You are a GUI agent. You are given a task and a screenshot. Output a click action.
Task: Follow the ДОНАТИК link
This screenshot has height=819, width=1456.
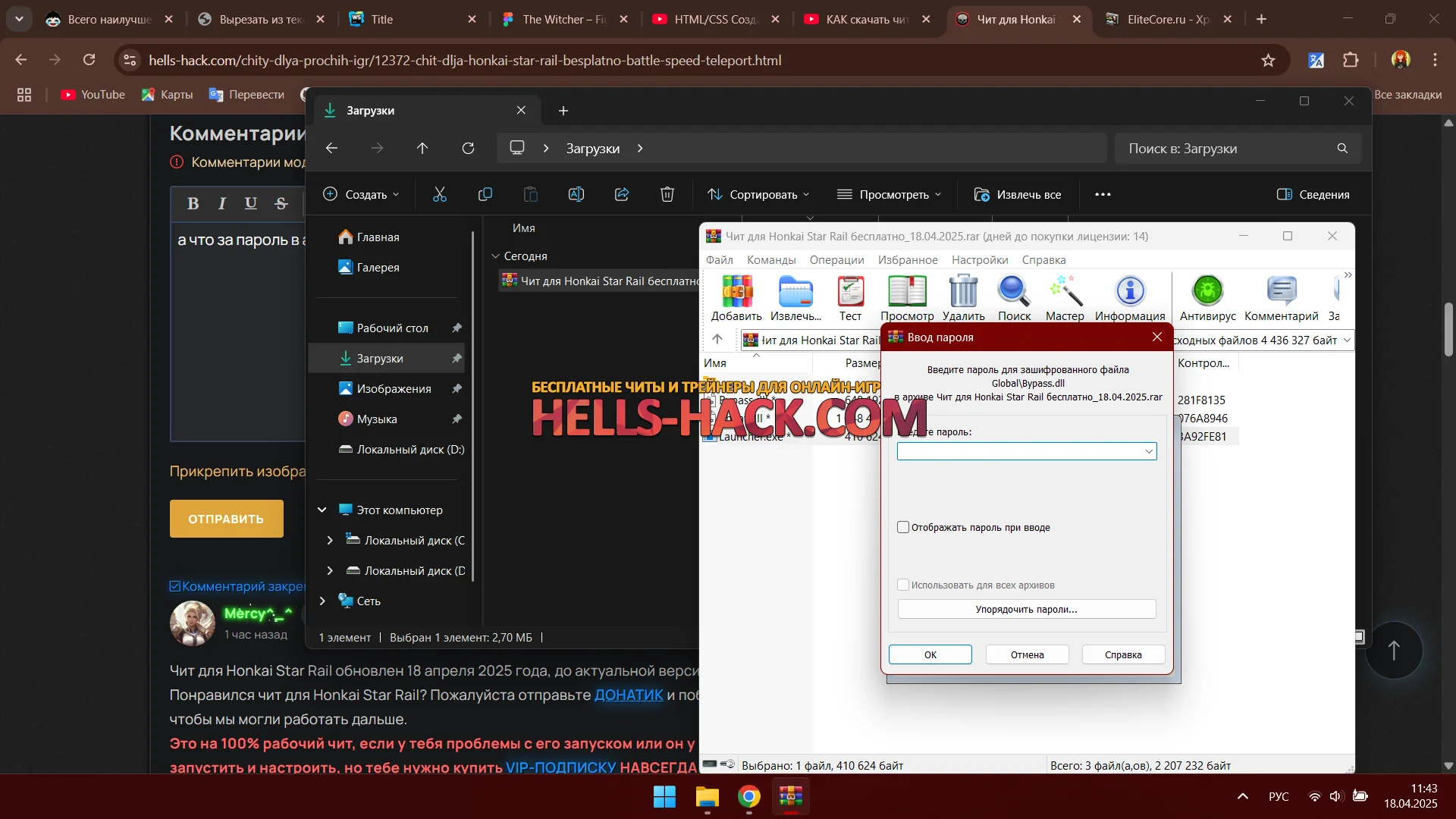click(629, 695)
